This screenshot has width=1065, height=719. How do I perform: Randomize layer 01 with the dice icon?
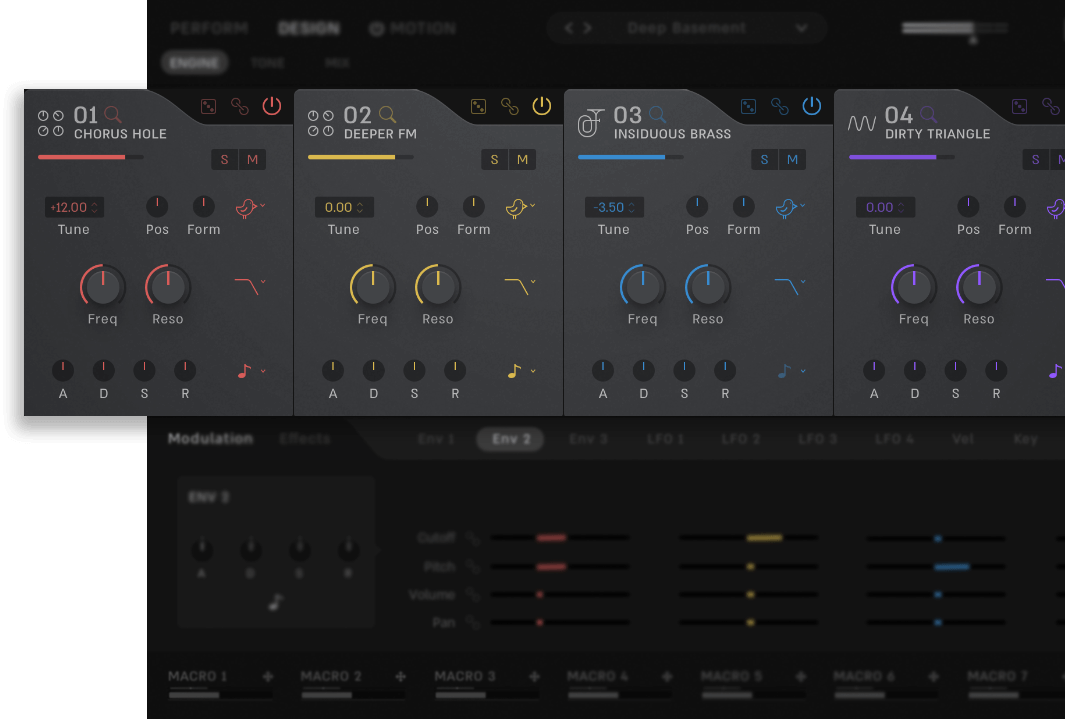coord(208,106)
